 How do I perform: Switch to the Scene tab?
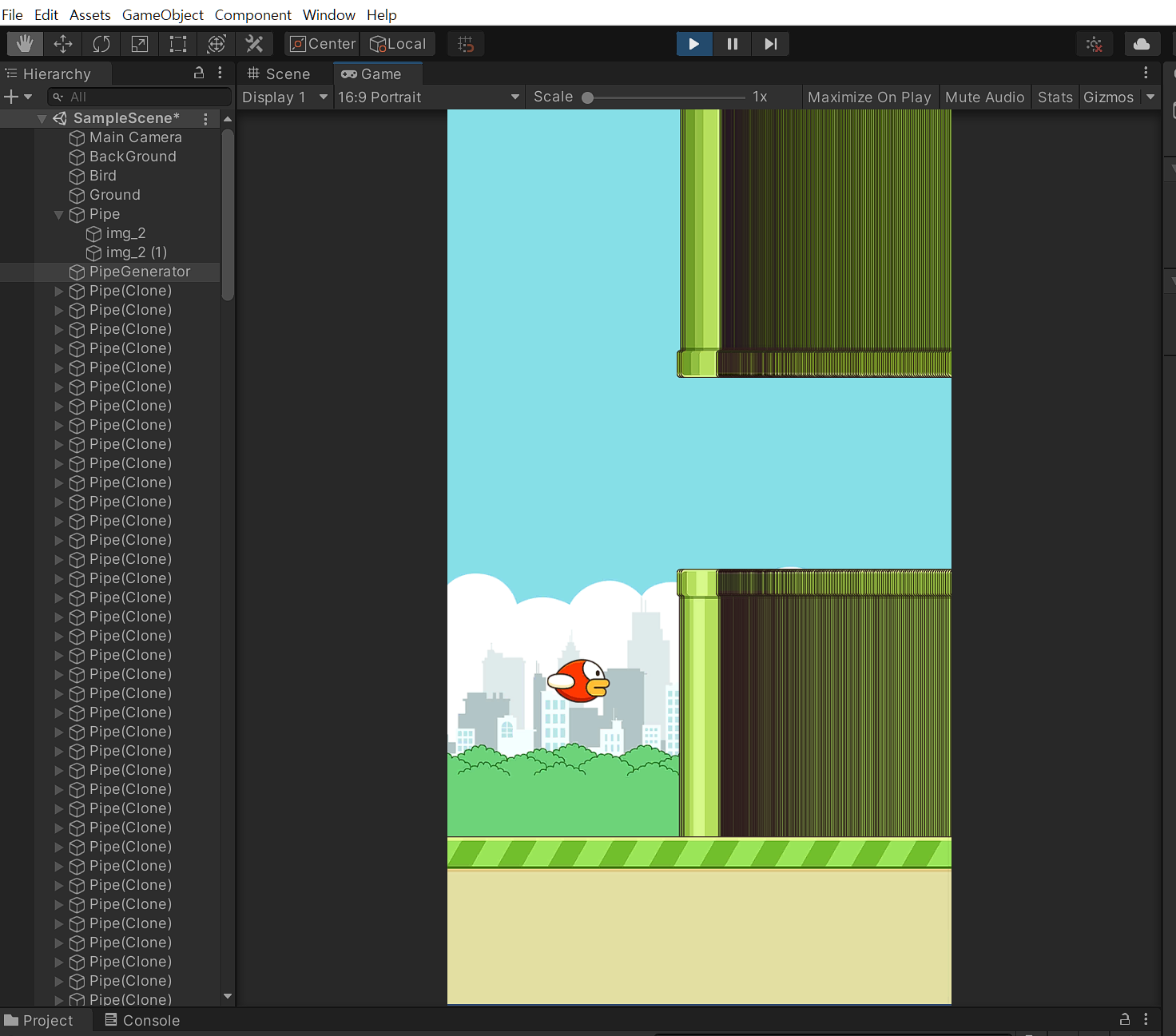[x=280, y=73]
